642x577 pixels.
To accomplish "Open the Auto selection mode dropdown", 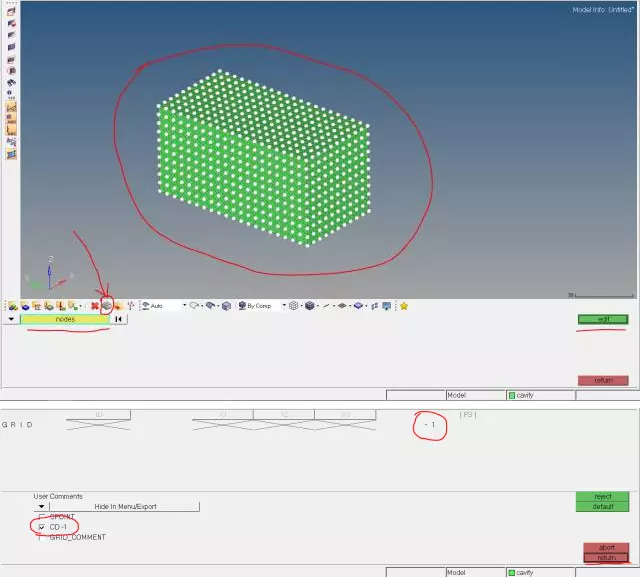I will pyautogui.click(x=184, y=306).
